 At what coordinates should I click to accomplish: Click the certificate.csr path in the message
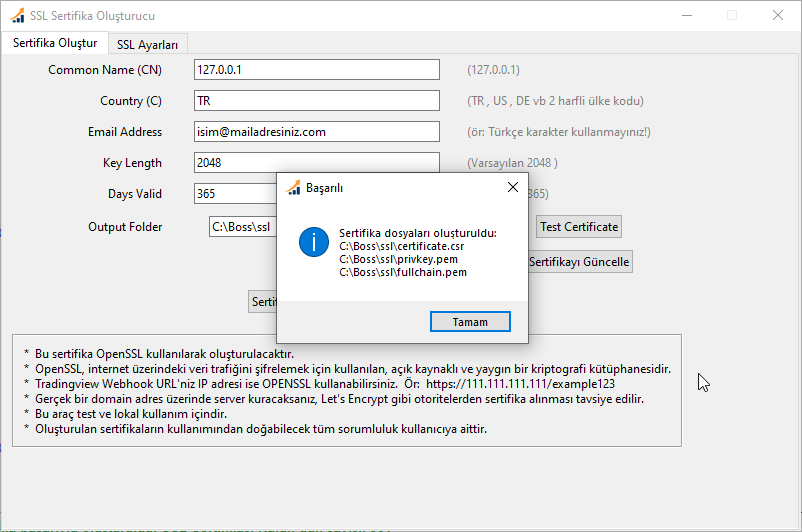point(402,246)
